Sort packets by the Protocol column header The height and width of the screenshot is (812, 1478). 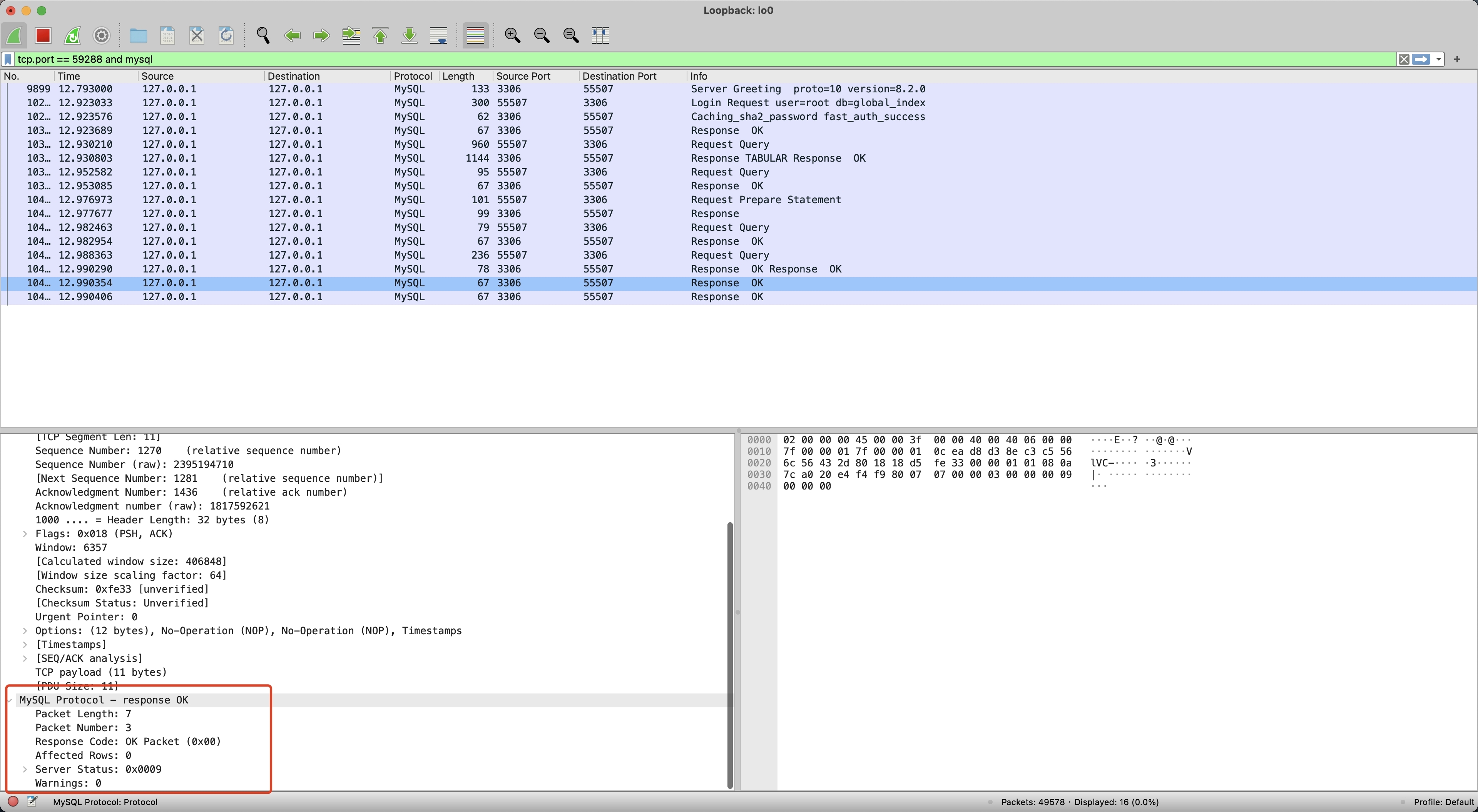413,76
